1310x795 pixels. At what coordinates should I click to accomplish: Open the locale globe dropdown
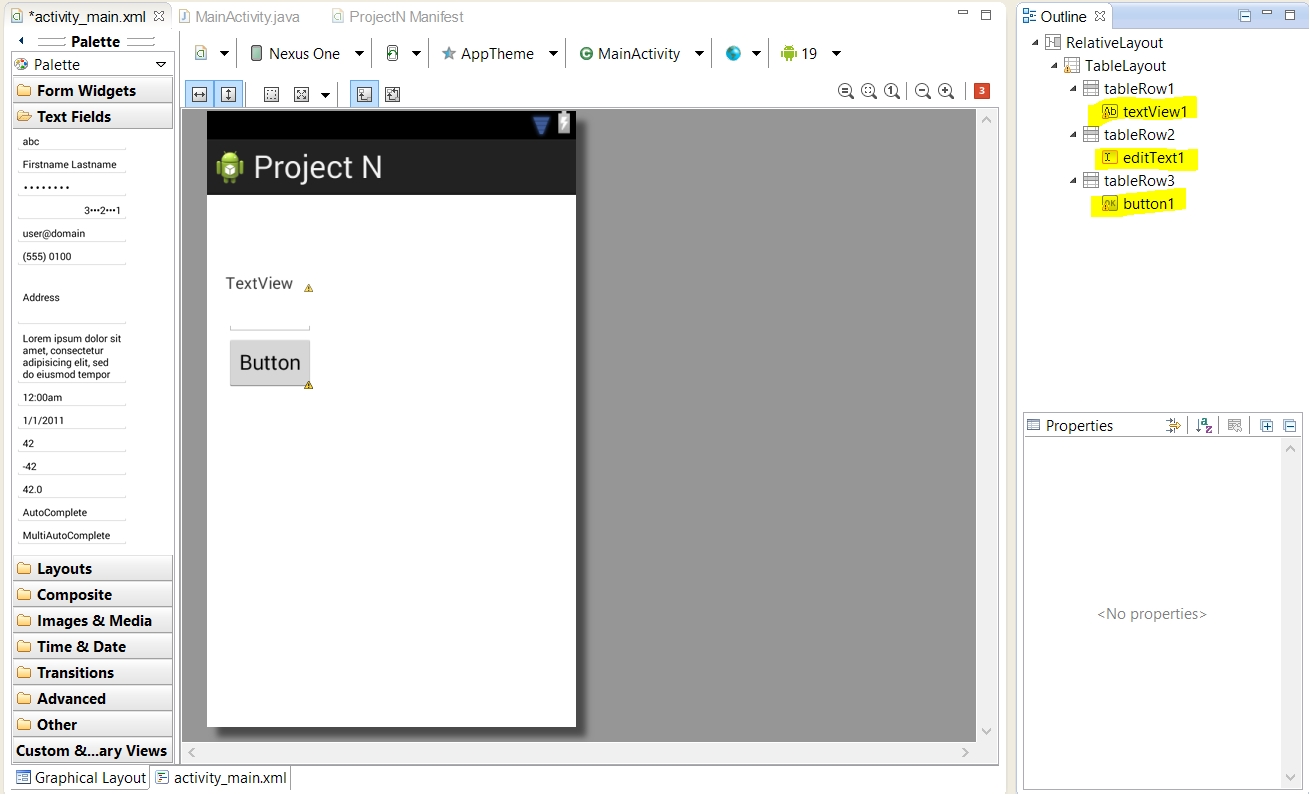click(743, 54)
